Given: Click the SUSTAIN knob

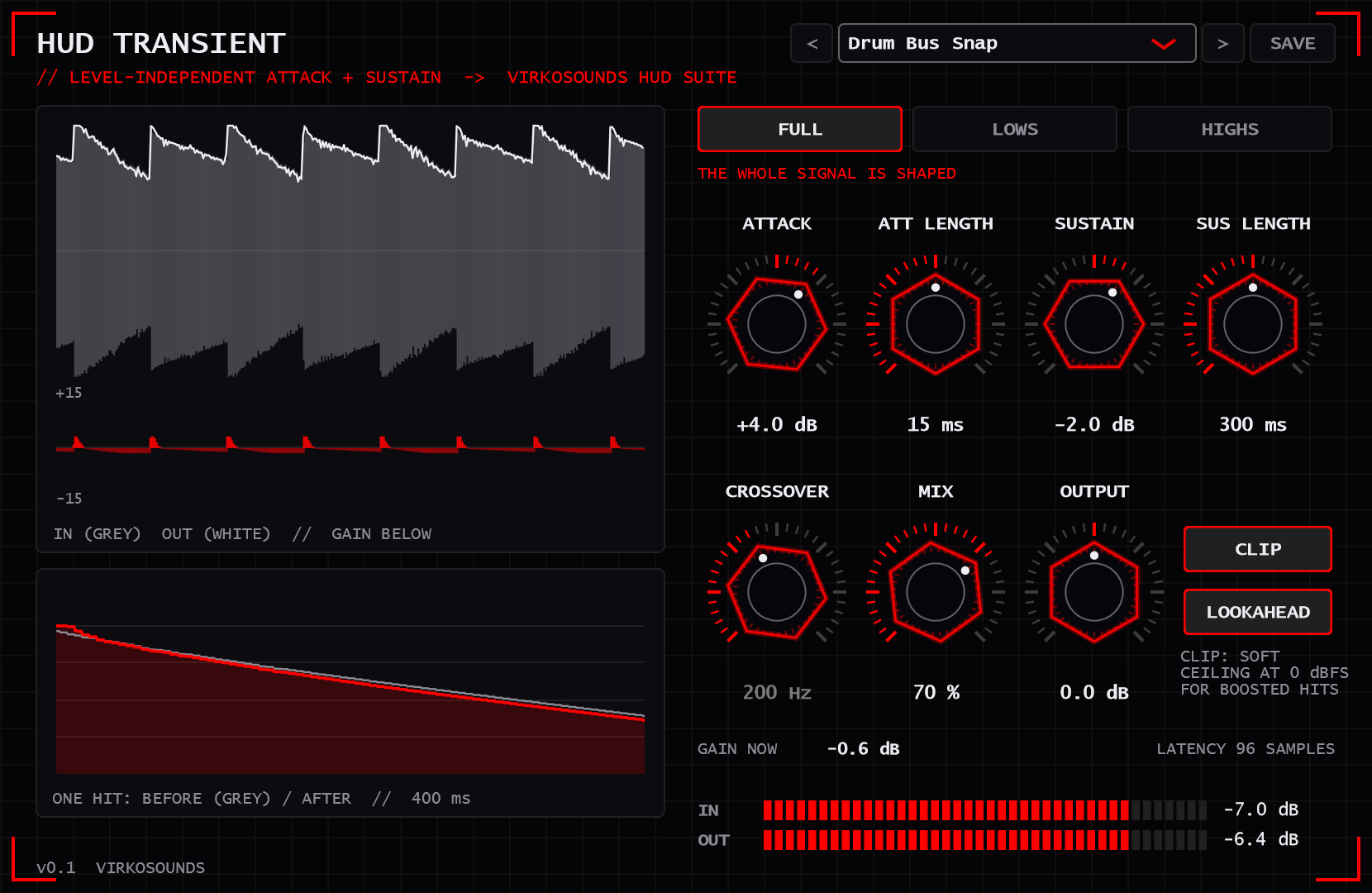Looking at the screenshot, I should (1094, 324).
